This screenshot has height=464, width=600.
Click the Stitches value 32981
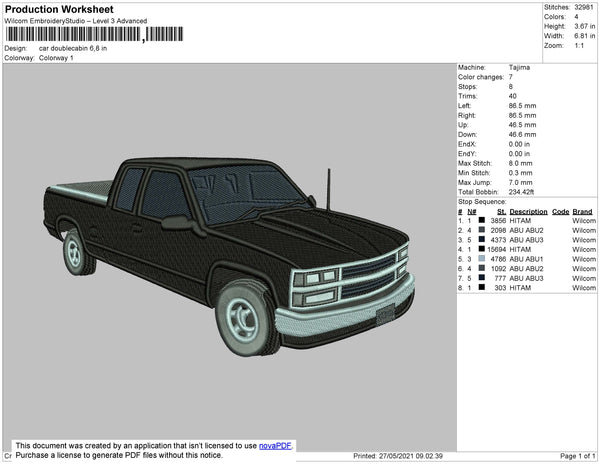(584, 7)
